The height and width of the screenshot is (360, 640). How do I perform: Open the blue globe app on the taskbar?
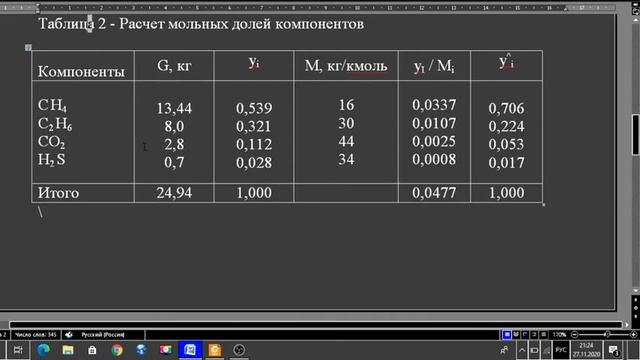point(141,350)
